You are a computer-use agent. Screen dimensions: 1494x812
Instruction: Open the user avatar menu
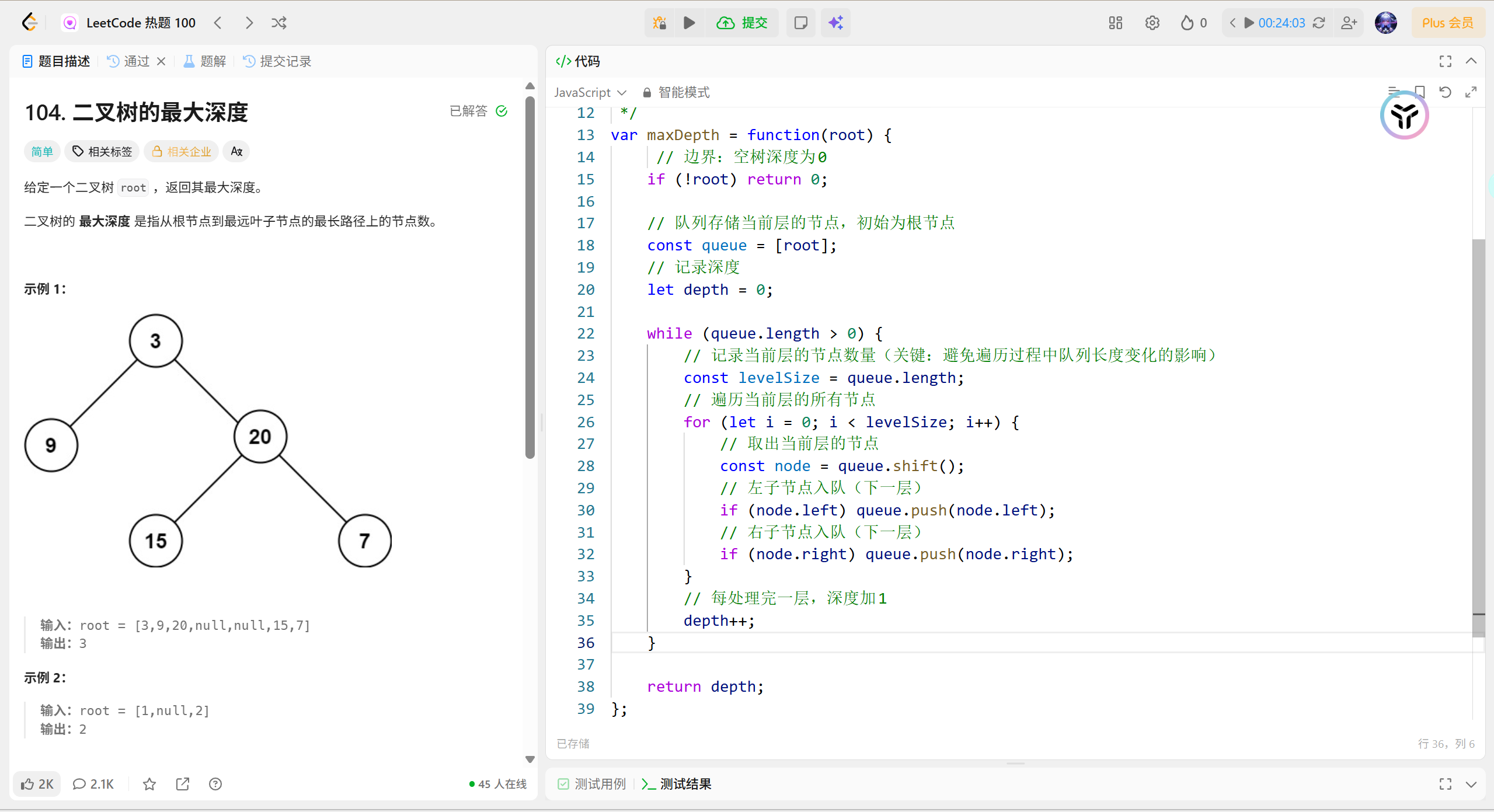(1385, 23)
